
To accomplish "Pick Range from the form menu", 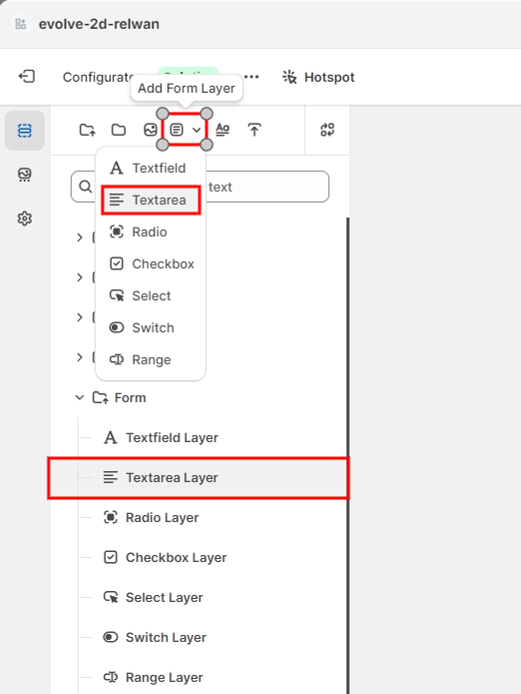I will pyautogui.click(x=151, y=359).
